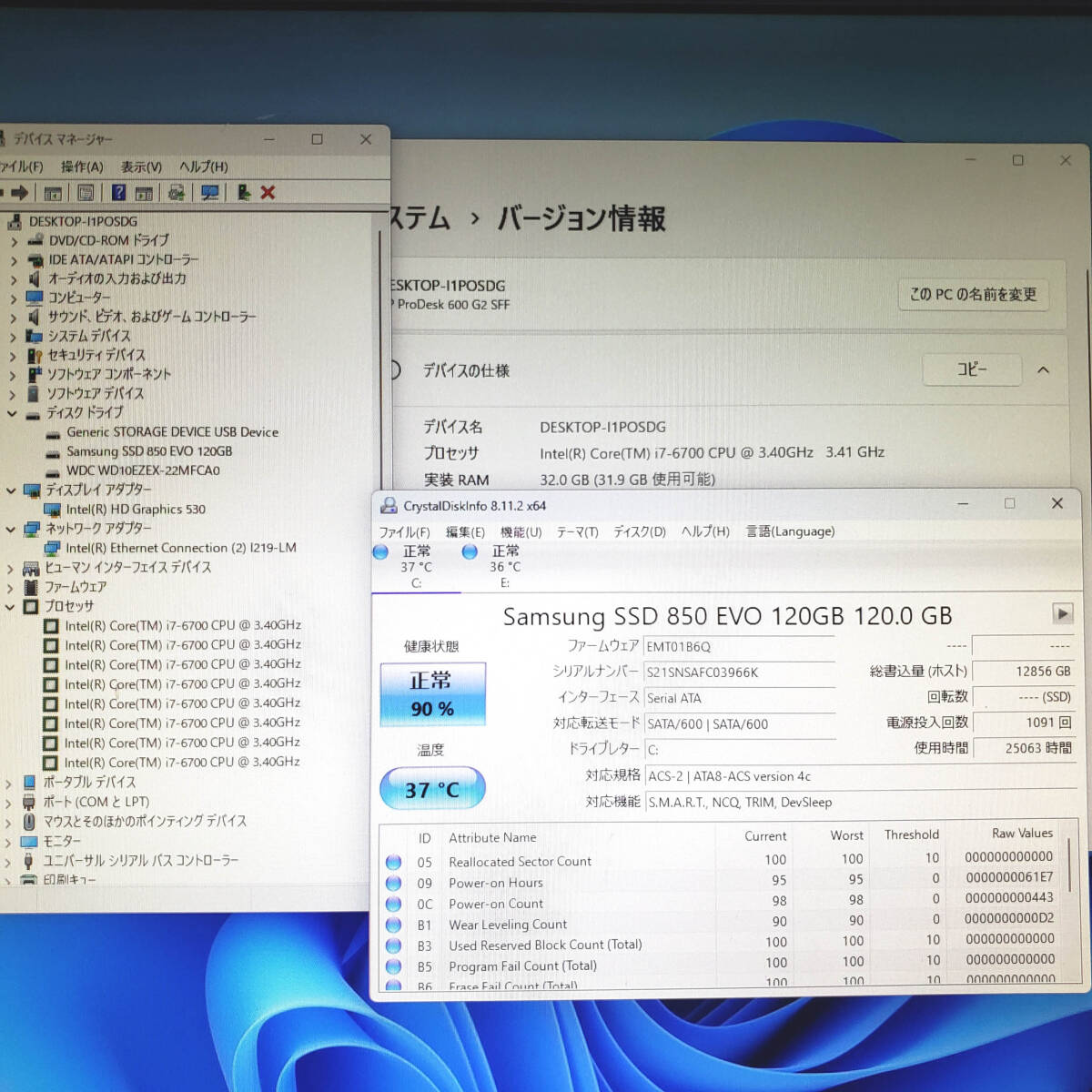Click the Raw Values column header
Image resolution: width=1092 pixels, height=1092 pixels.
(1022, 834)
